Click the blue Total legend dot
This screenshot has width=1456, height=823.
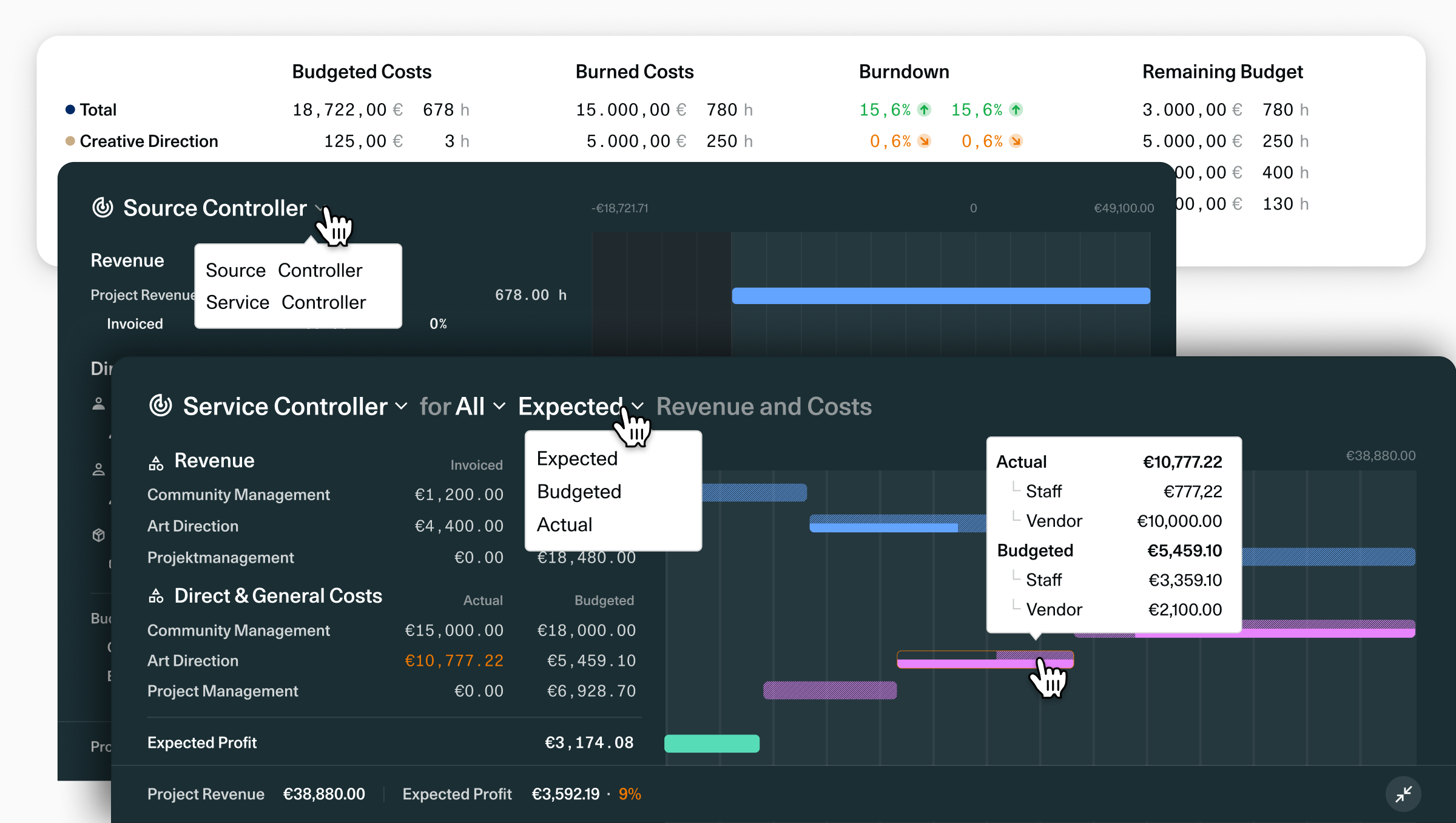pyautogui.click(x=70, y=110)
